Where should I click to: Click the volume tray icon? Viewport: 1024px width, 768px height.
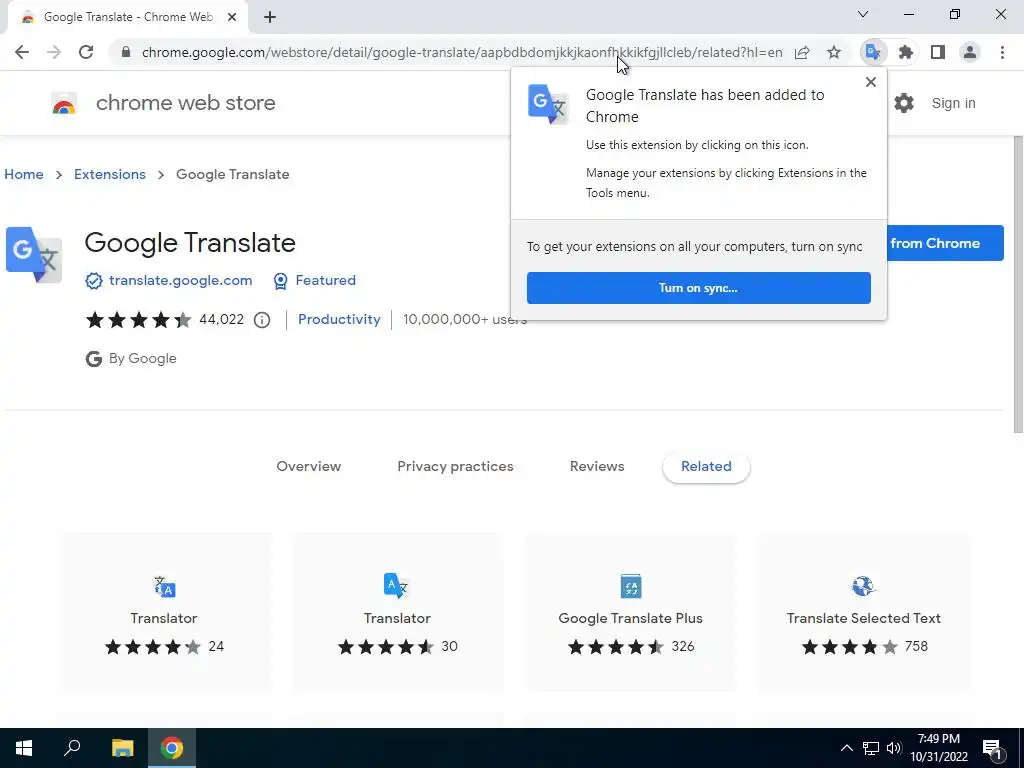894,748
